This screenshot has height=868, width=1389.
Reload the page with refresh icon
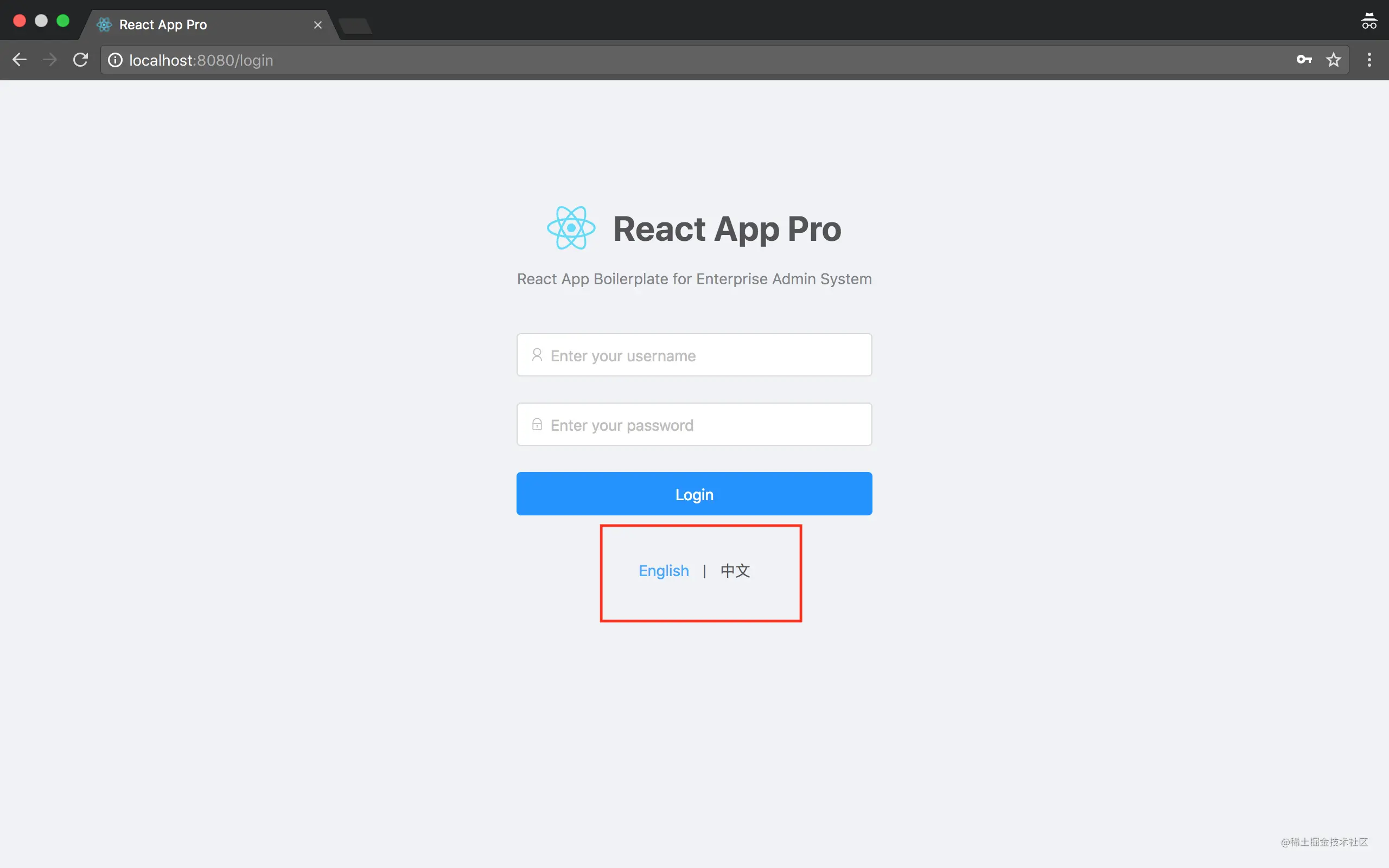(80, 60)
